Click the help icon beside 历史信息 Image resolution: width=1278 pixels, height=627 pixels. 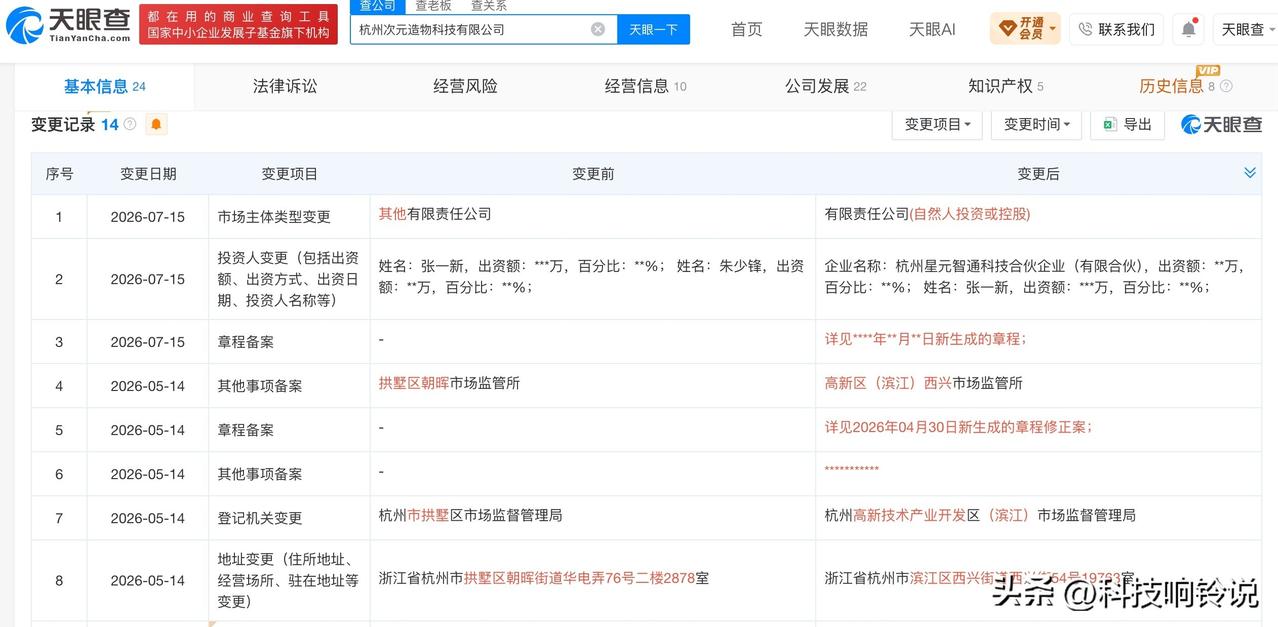tap(1226, 87)
